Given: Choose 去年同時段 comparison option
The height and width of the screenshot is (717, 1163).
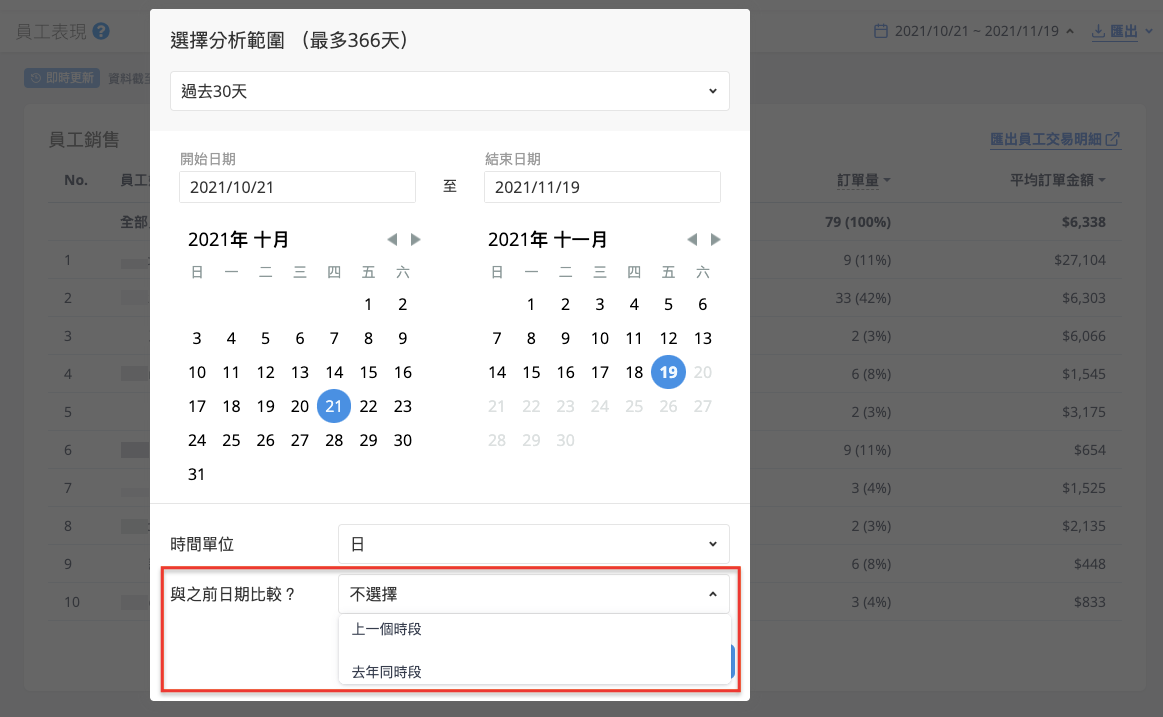Looking at the screenshot, I should (x=534, y=672).
